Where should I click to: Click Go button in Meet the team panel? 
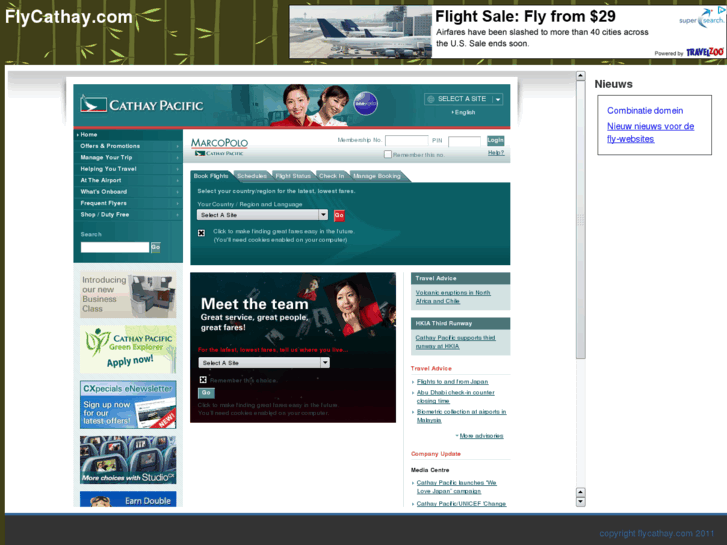(x=206, y=393)
